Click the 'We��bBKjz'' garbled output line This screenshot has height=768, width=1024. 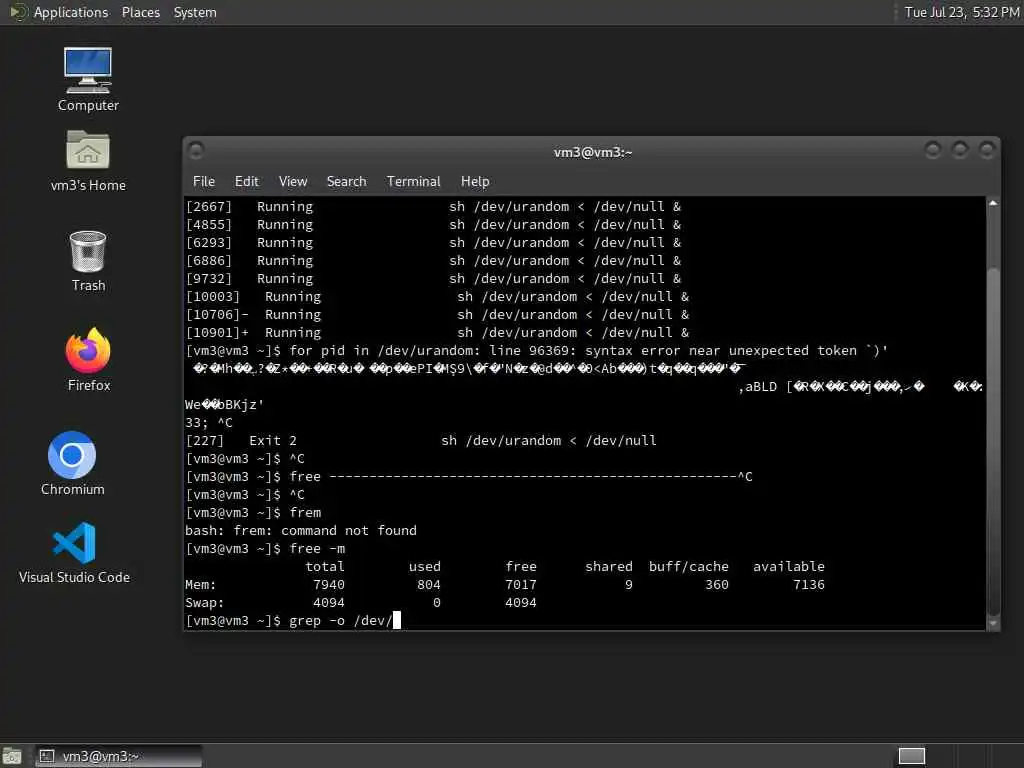(225, 404)
